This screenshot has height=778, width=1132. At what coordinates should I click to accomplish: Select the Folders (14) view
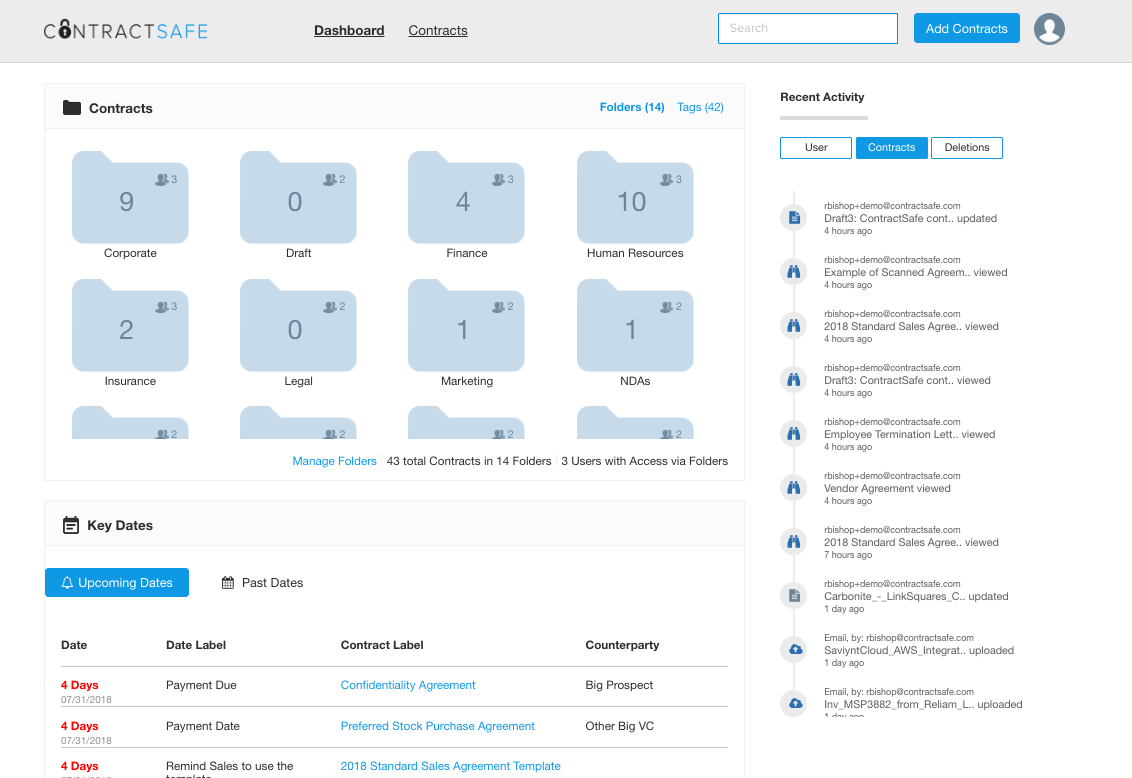pos(632,107)
